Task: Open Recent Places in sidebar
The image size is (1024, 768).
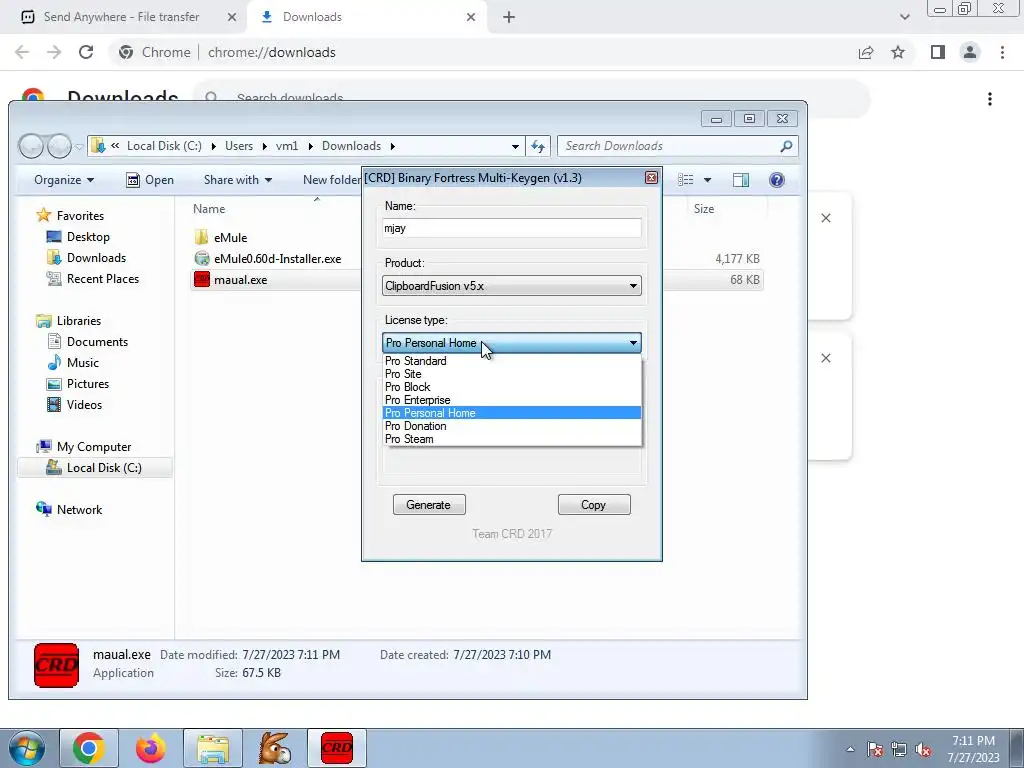Action: (102, 278)
